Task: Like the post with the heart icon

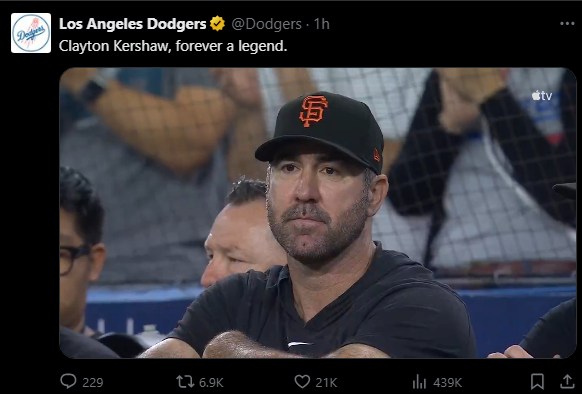Action: coord(302,381)
